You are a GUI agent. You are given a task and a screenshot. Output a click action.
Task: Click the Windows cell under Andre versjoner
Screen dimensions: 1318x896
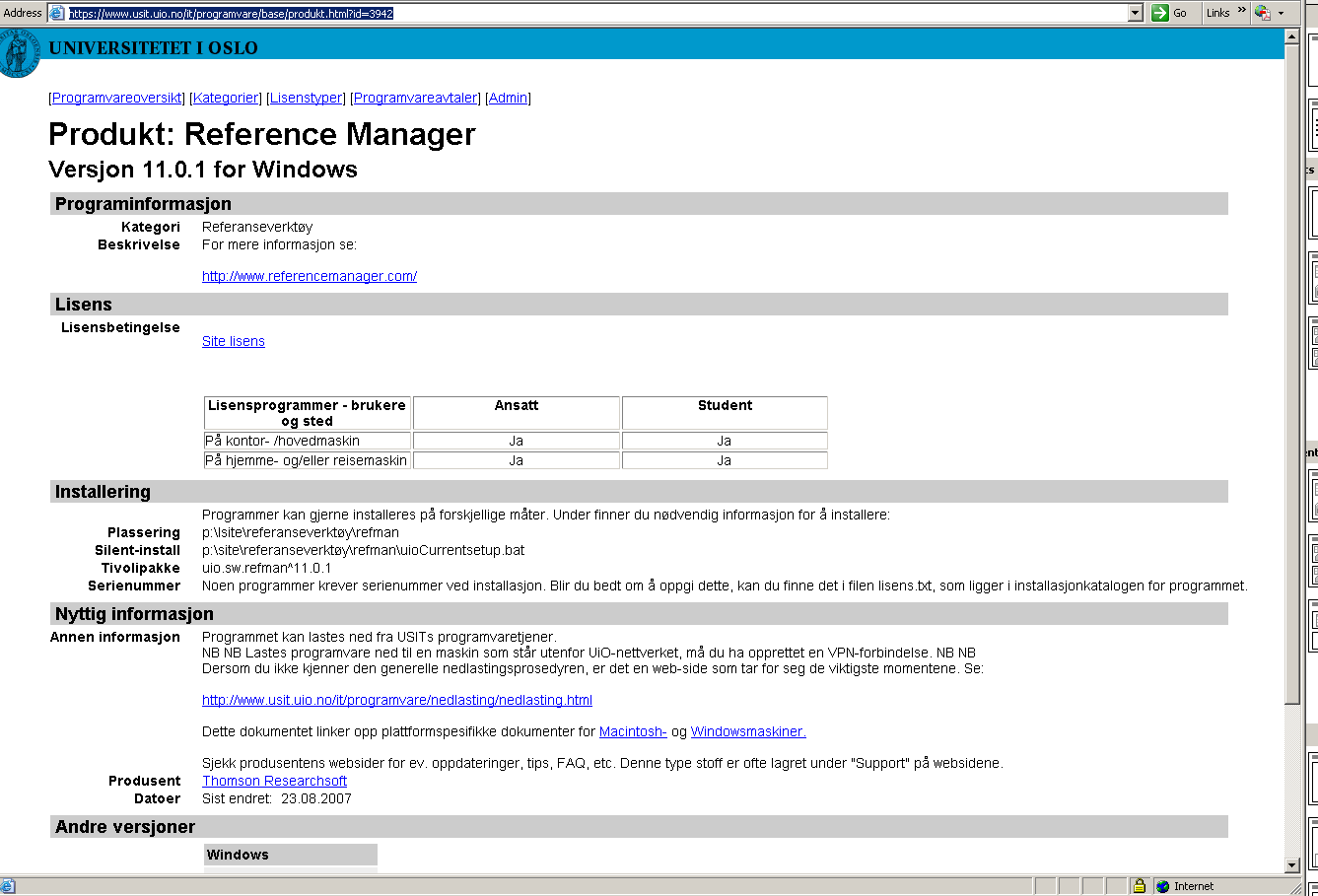pos(291,855)
